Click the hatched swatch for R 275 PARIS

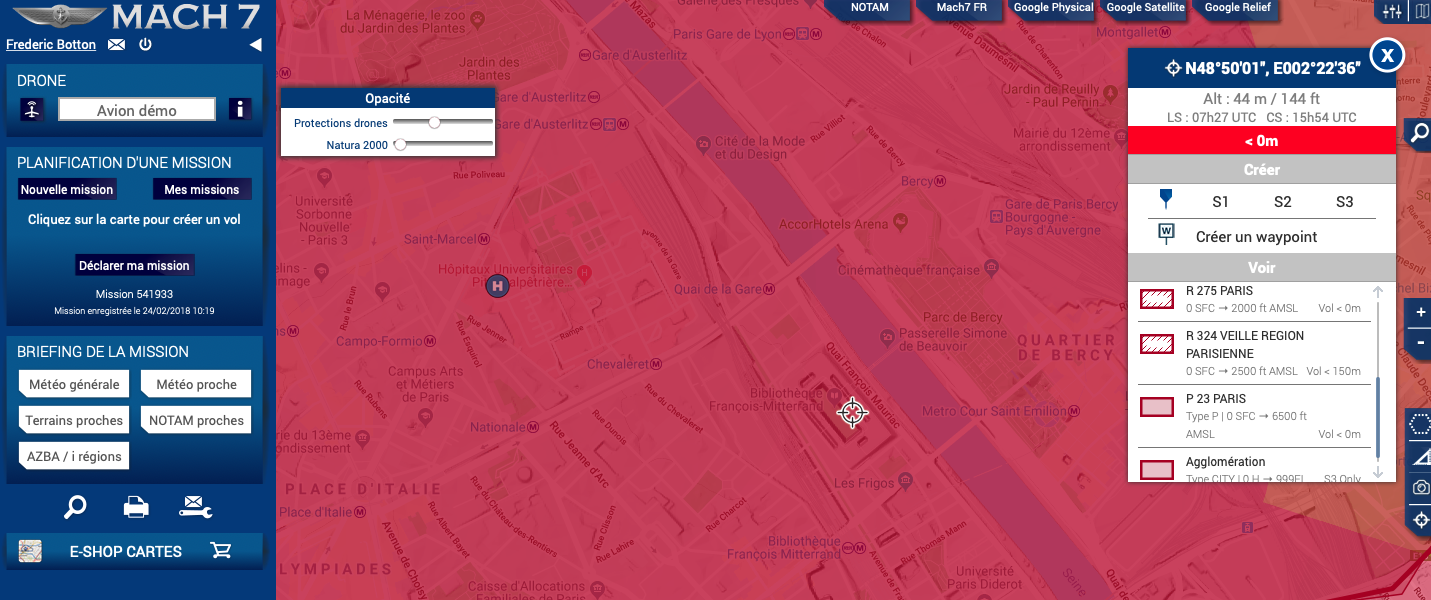tap(1157, 299)
